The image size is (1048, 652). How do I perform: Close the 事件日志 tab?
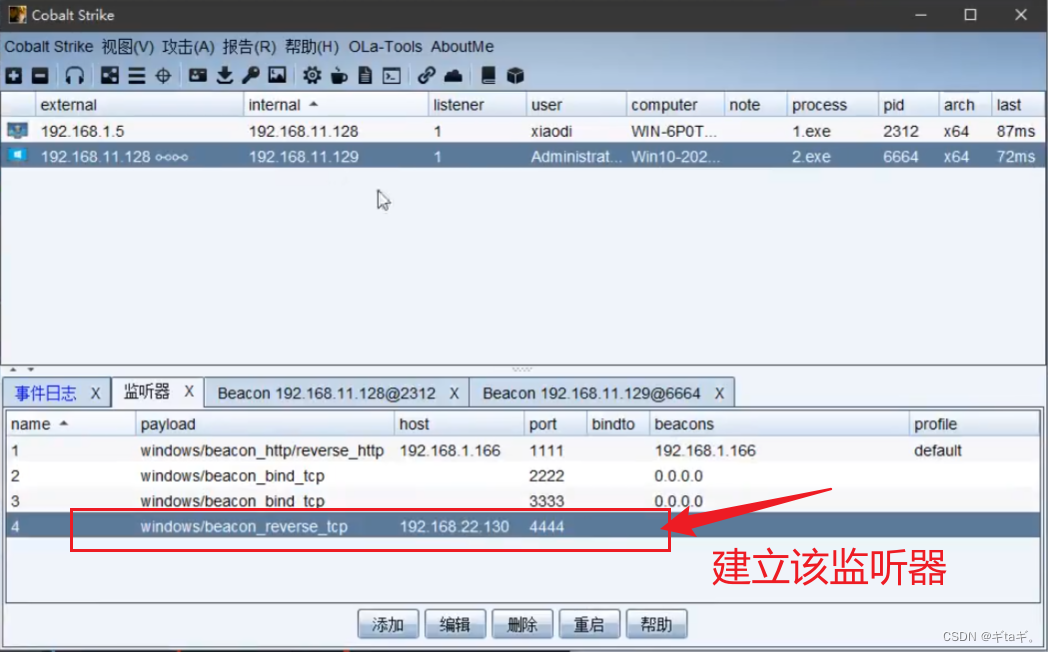pyautogui.click(x=96, y=393)
